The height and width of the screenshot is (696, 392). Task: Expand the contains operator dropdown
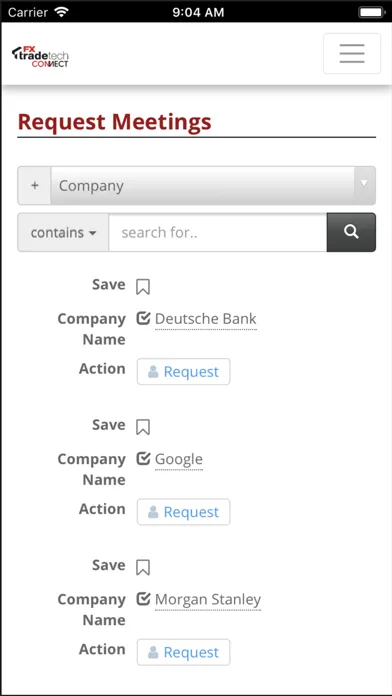coord(63,232)
